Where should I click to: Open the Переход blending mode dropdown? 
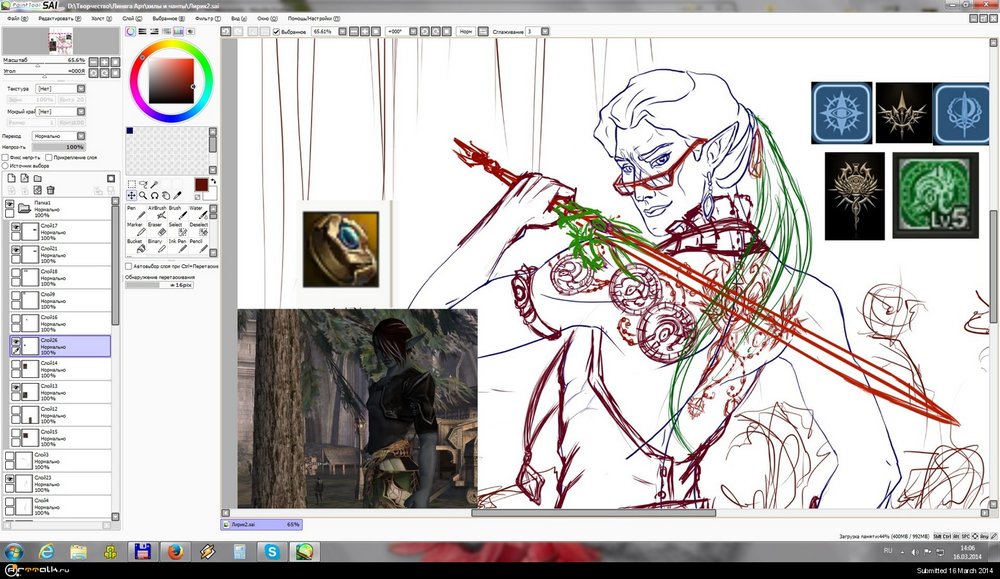[60, 135]
